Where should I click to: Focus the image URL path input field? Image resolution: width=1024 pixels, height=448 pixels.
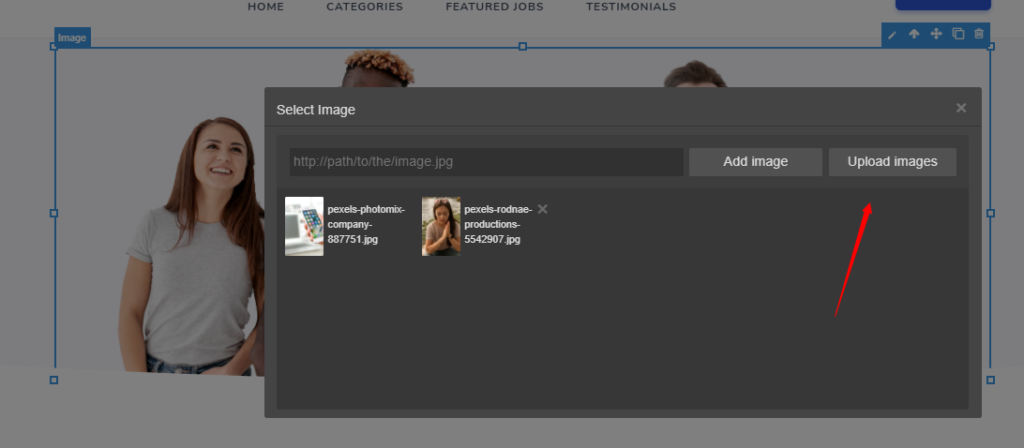point(486,162)
